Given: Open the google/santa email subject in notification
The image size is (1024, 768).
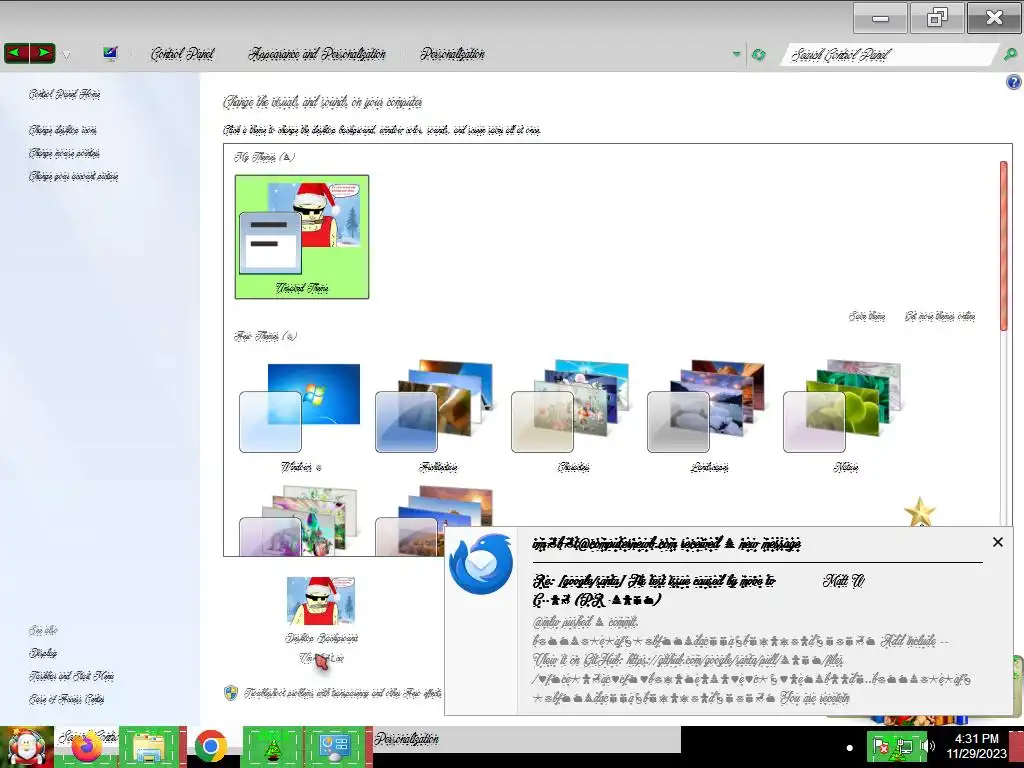Looking at the screenshot, I should (654, 590).
